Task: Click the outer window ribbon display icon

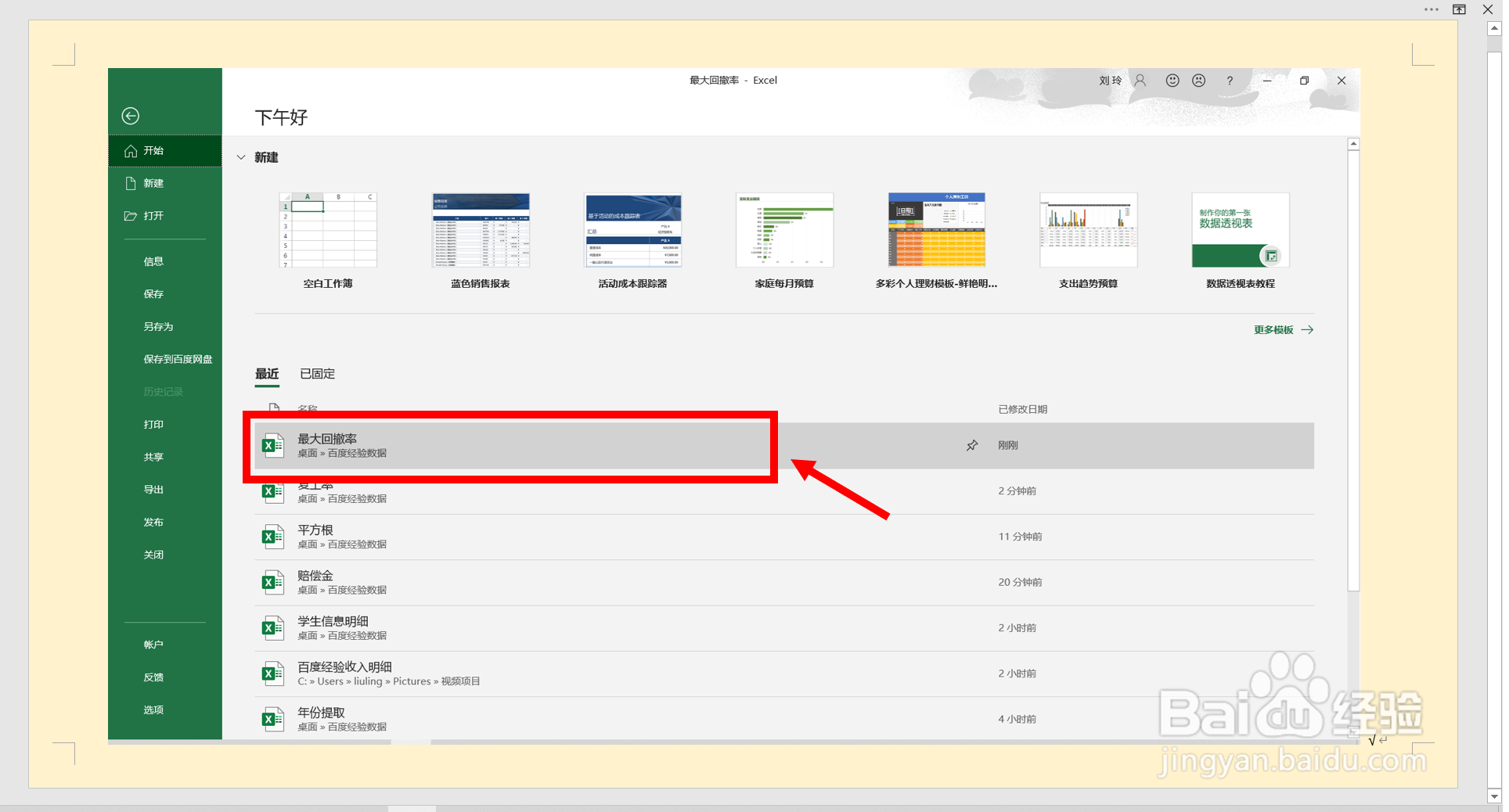Action: pyautogui.click(x=1460, y=9)
